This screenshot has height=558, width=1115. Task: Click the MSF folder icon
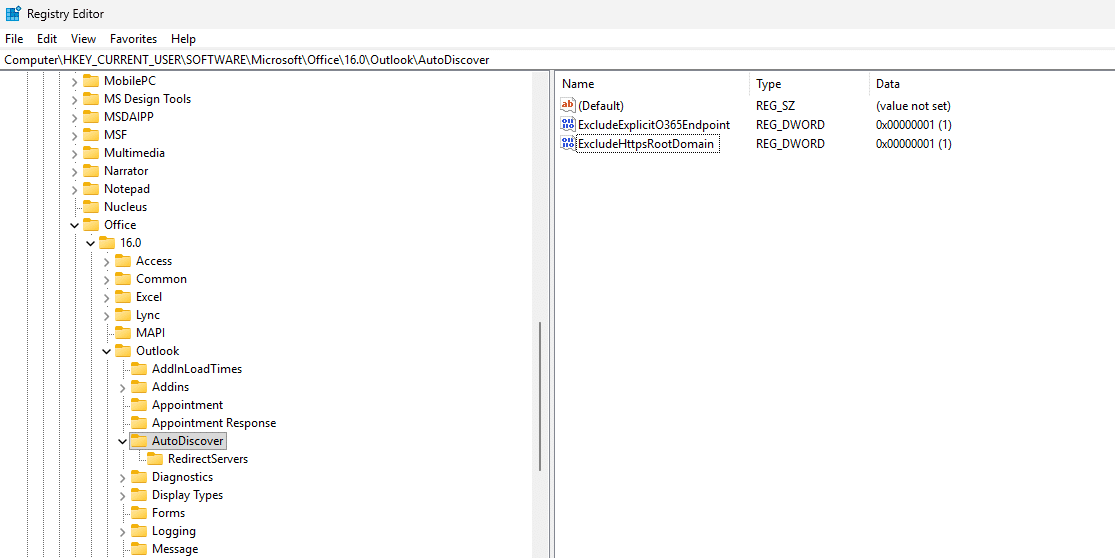tap(90, 135)
